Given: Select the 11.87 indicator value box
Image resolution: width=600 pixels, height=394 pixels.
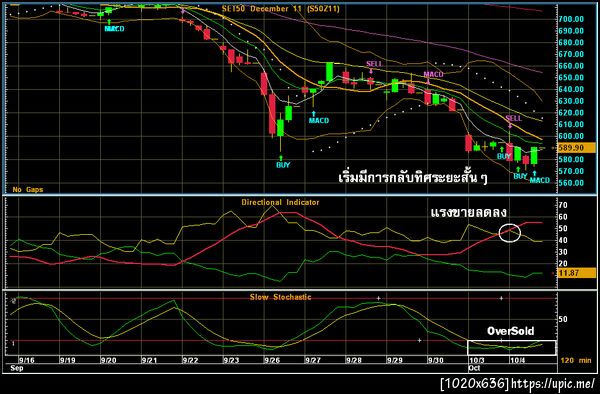Looking at the screenshot, I should [x=576, y=273].
